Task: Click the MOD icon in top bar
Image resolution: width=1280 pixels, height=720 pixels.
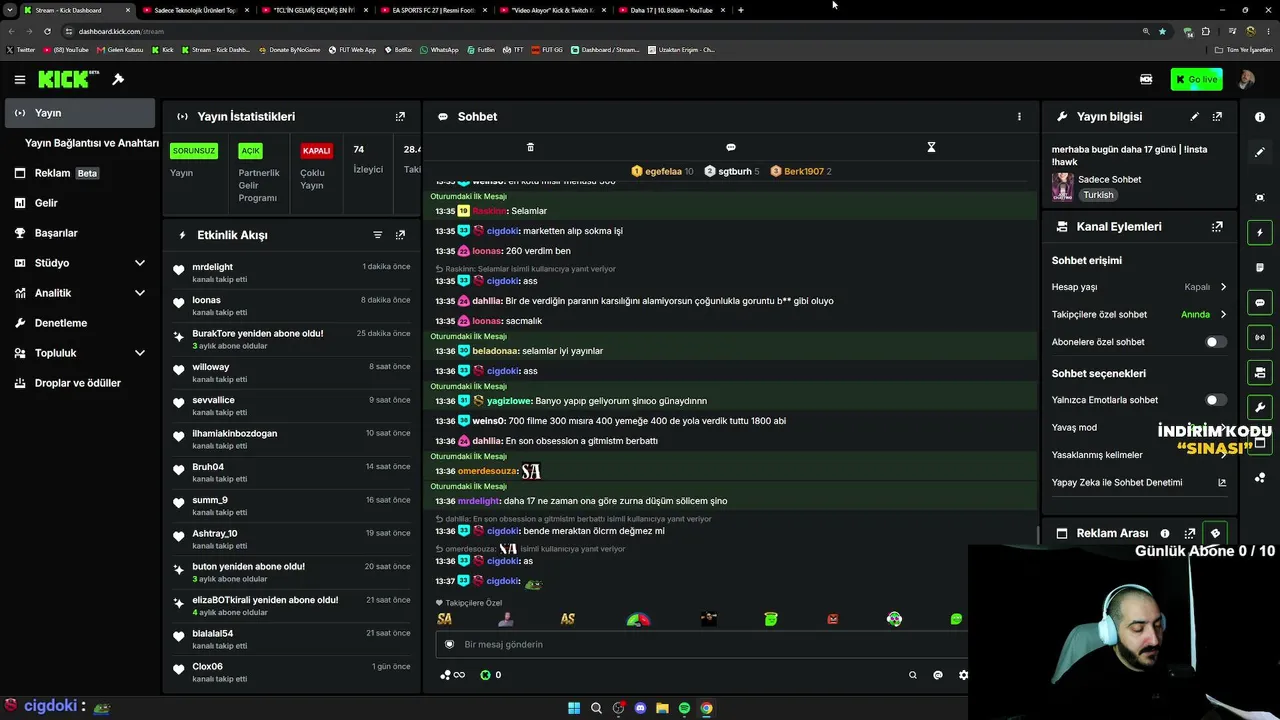Action: (x=1146, y=79)
